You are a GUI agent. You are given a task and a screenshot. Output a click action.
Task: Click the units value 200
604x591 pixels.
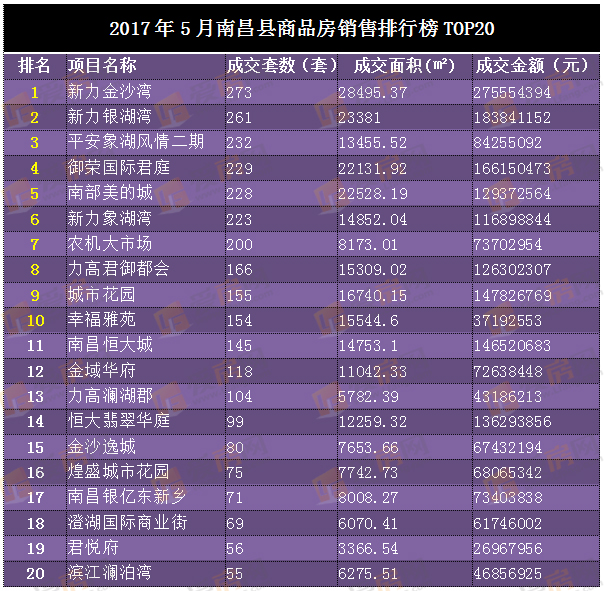point(239,245)
